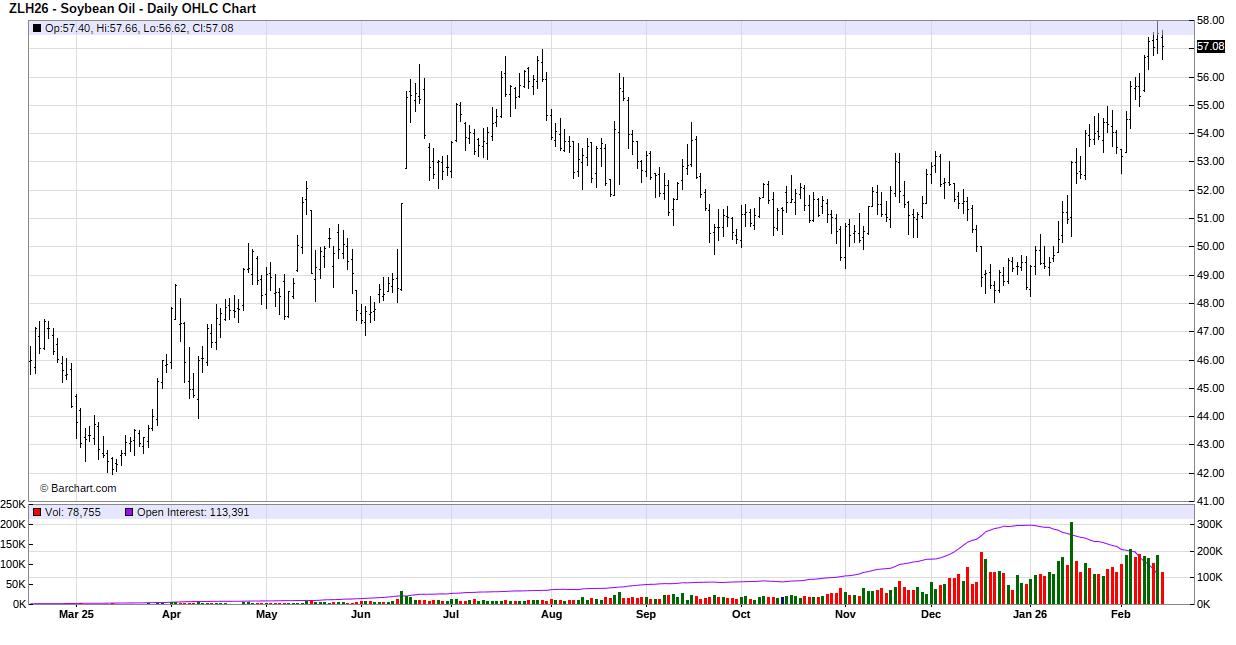Viewport: 1236px width, 645px height.
Task: Click the Aug date axis label
Action: click(551, 615)
